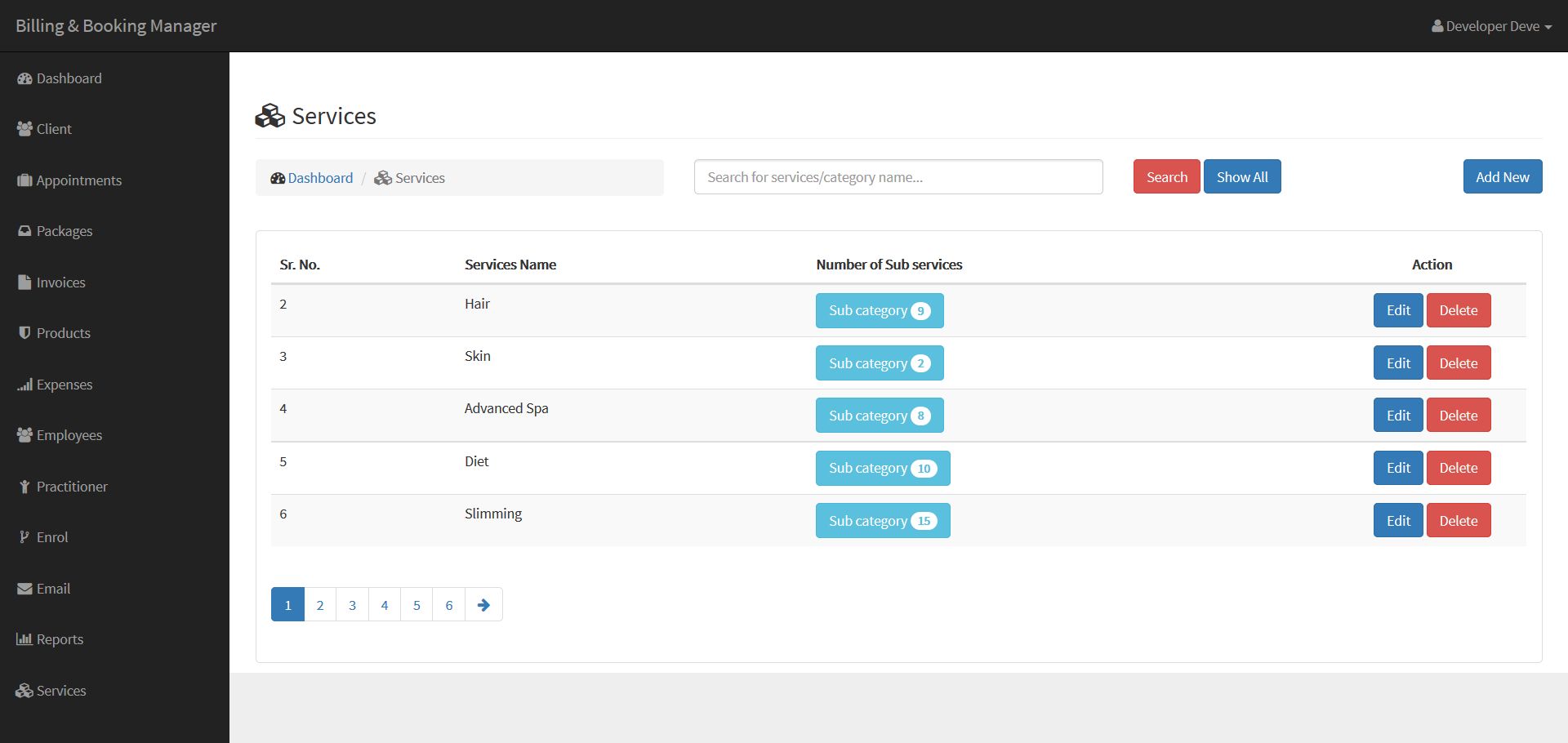This screenshot has width=1568, height=743.
Task: Click the Practitioner figure icon in sidebar
Action: tap(24, 487)
